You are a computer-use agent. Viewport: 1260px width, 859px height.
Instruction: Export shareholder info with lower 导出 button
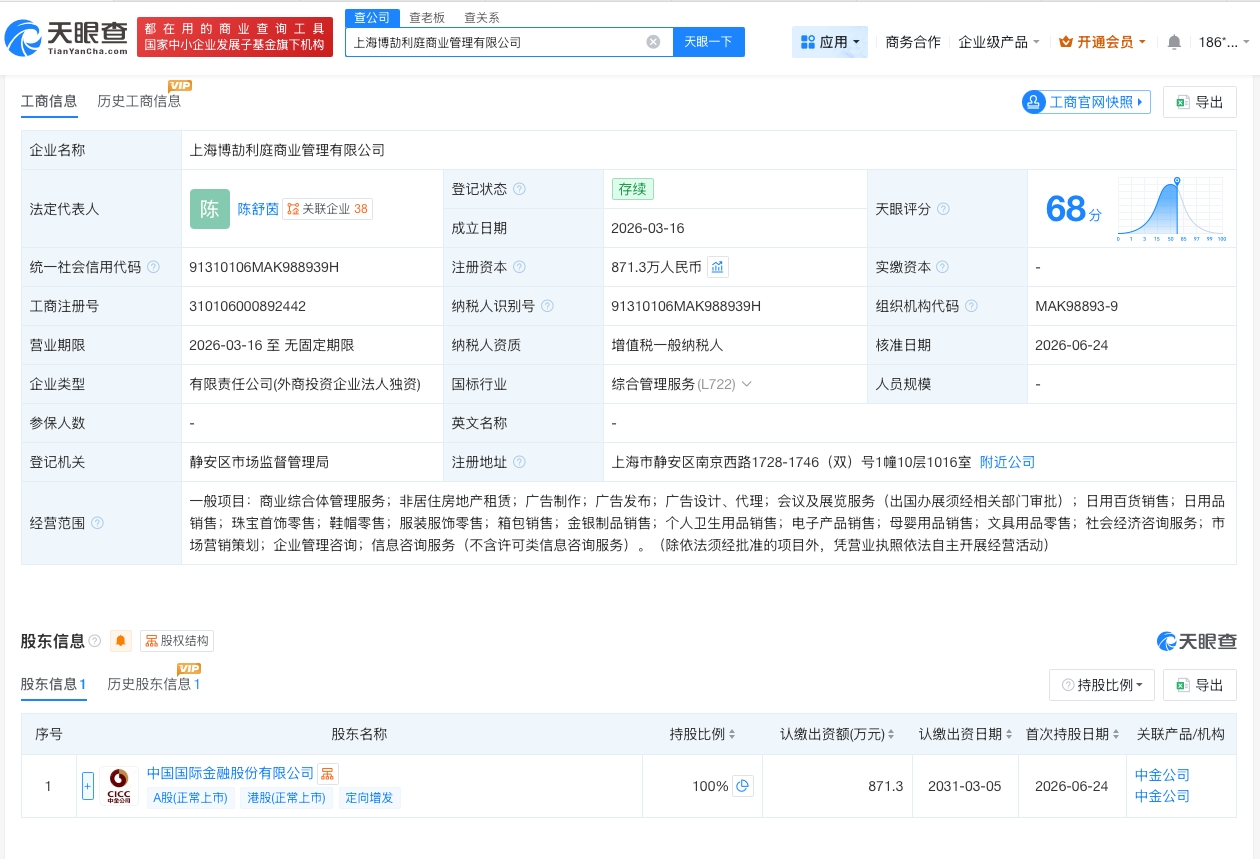(x=1200, y=685)
